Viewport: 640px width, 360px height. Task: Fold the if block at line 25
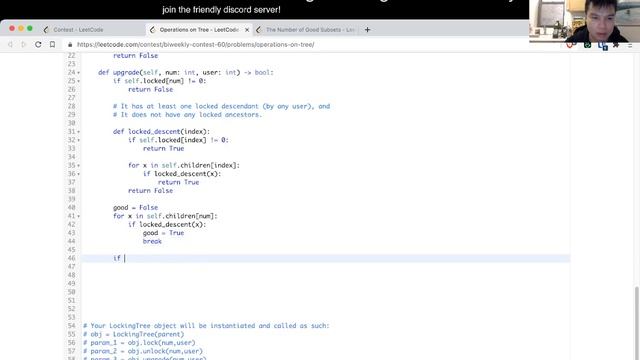[x=78, y=81]
